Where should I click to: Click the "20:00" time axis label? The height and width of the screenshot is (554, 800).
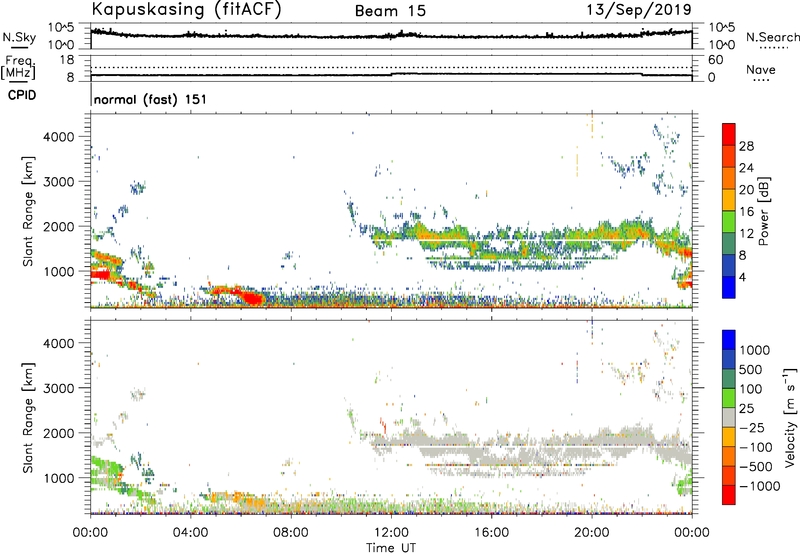tap(591, 533)
